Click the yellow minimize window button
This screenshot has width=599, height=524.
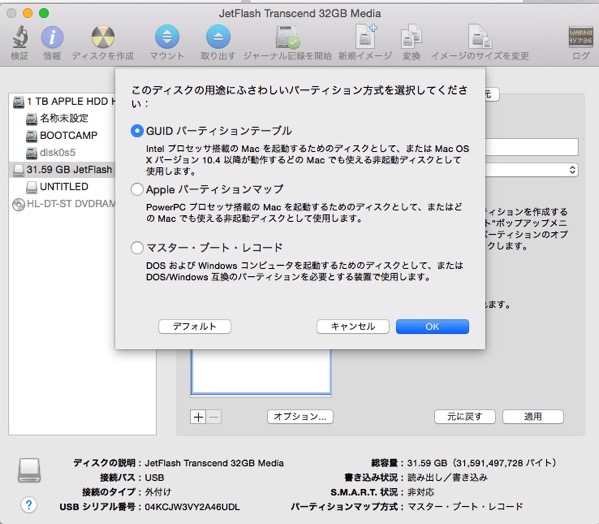tap(28, 13)
